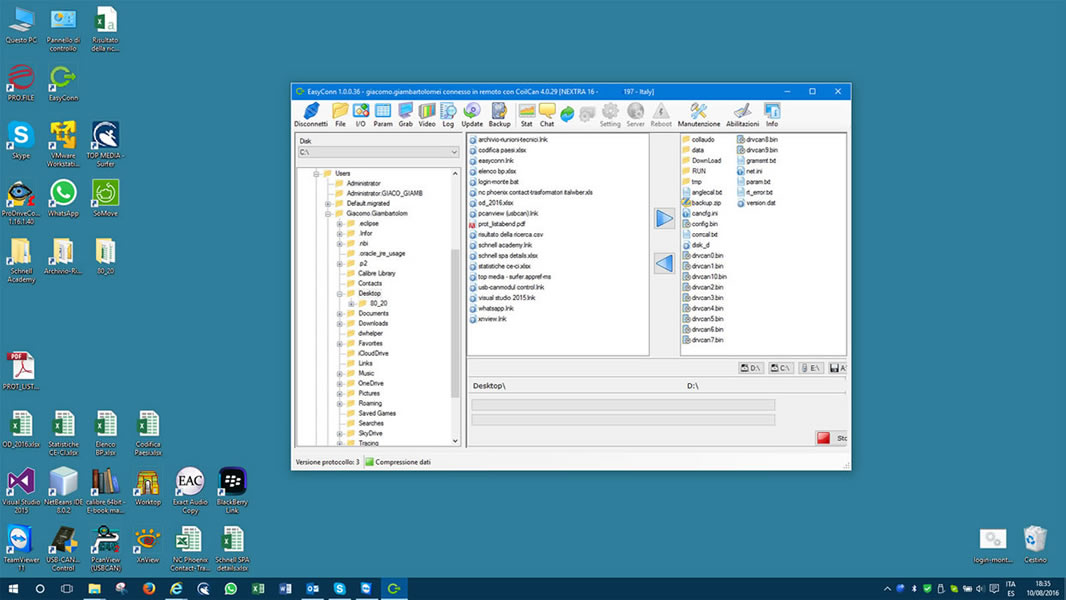This screenshot has width=1066, height=600.
Task: Open the Chat toolbar icon
Action: coord(547,115)
